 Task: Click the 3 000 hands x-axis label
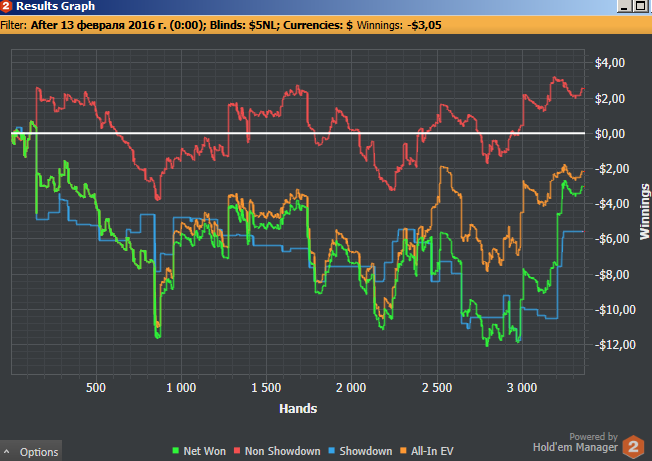522,388
